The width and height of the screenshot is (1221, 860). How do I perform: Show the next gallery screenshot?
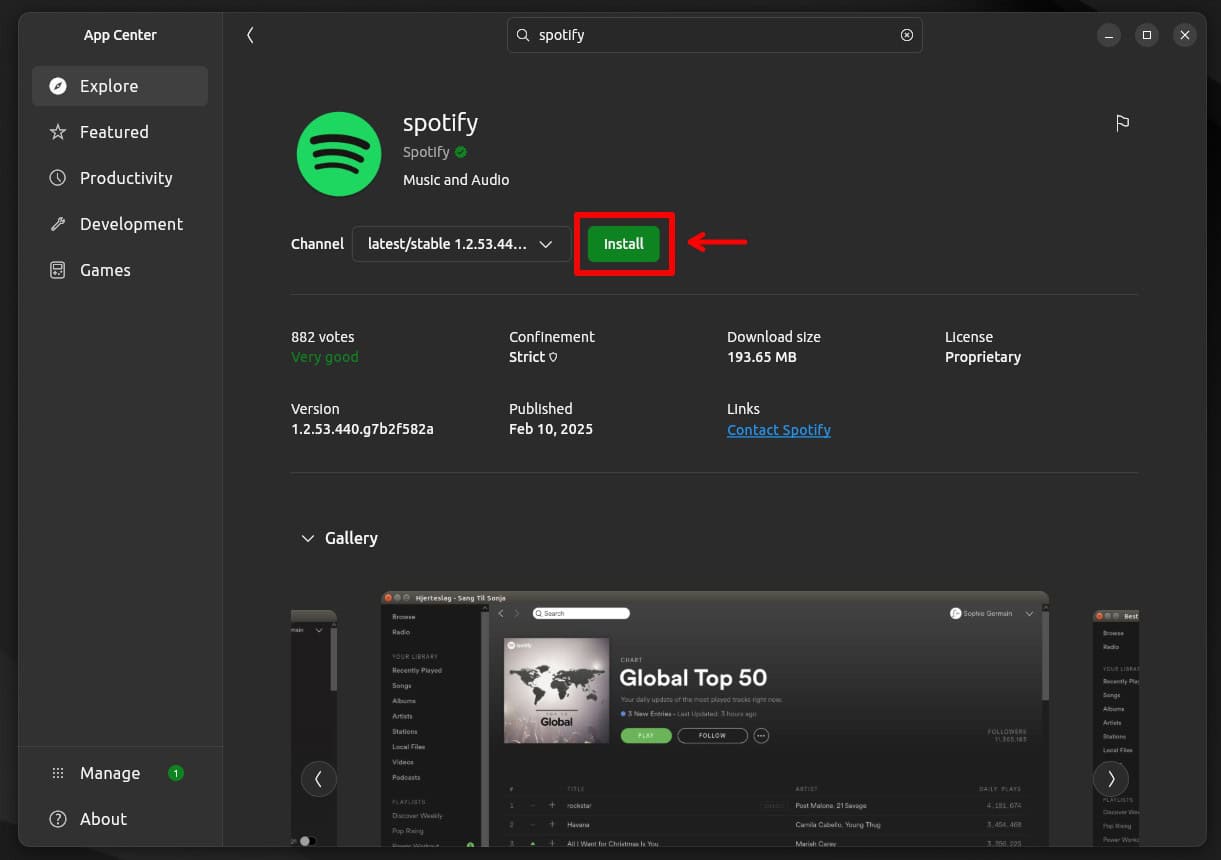[1111, 778]
